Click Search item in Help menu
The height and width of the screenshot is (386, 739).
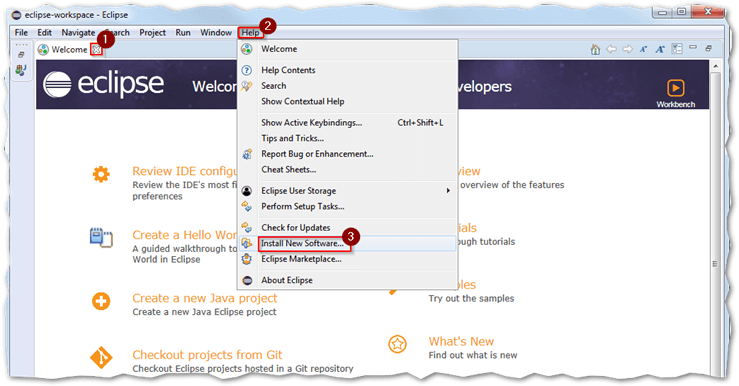pos(273,86)
